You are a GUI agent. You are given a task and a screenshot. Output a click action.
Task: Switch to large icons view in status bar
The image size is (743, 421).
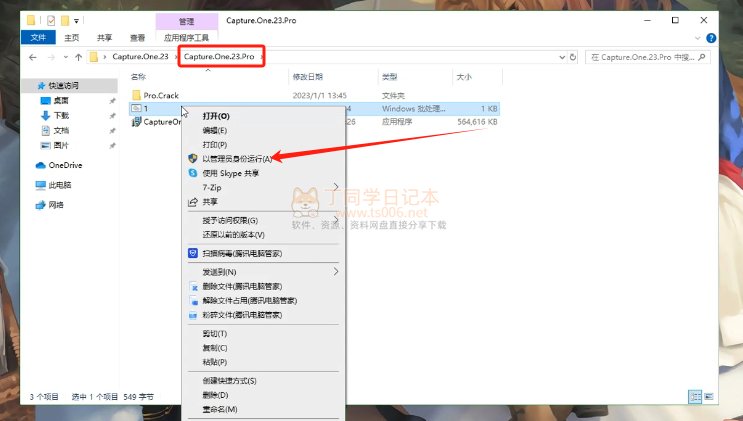[x=709, y=396]
